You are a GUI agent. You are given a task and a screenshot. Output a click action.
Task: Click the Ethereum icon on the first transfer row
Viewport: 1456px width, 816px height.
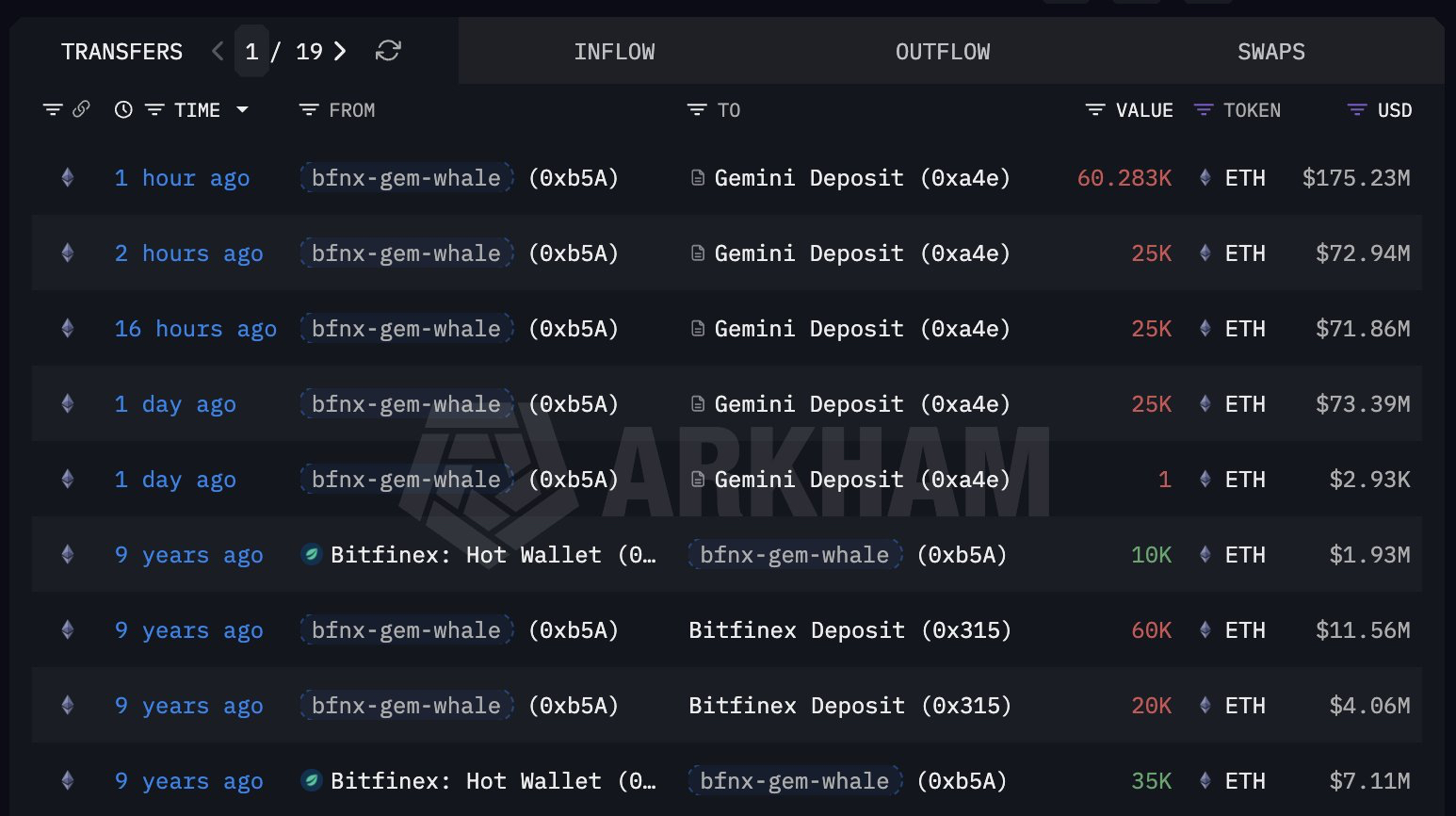pos(67,177)
